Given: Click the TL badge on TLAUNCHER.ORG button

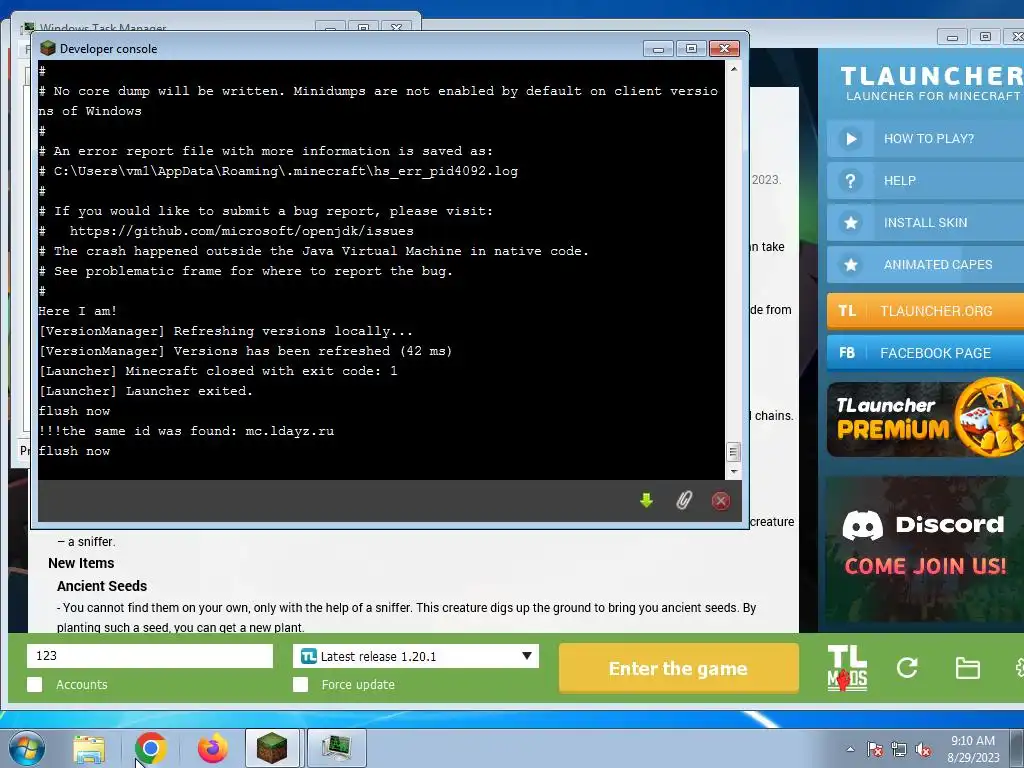Looking at the screenshot, I should [x=847, y=311].
